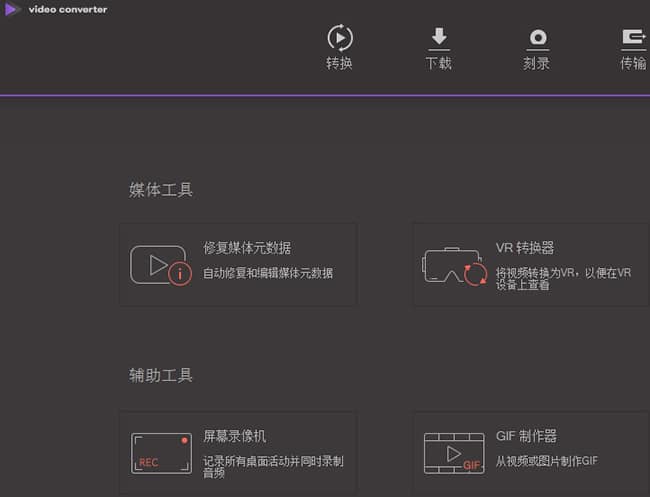Click the 自动修复和编辑媒体元数据 description

(x=268, y=273)
